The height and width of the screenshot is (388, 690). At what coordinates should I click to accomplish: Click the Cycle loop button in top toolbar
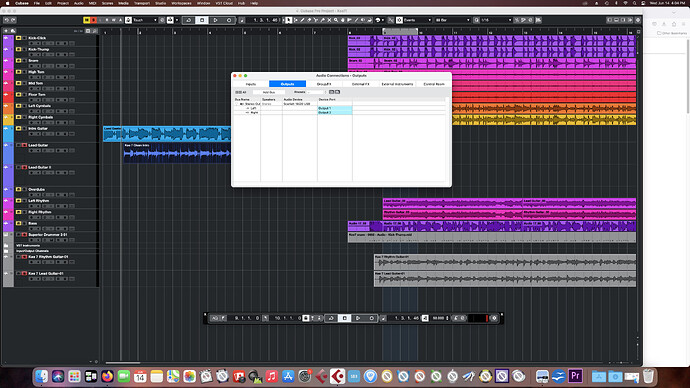click(x=188, y=20)
